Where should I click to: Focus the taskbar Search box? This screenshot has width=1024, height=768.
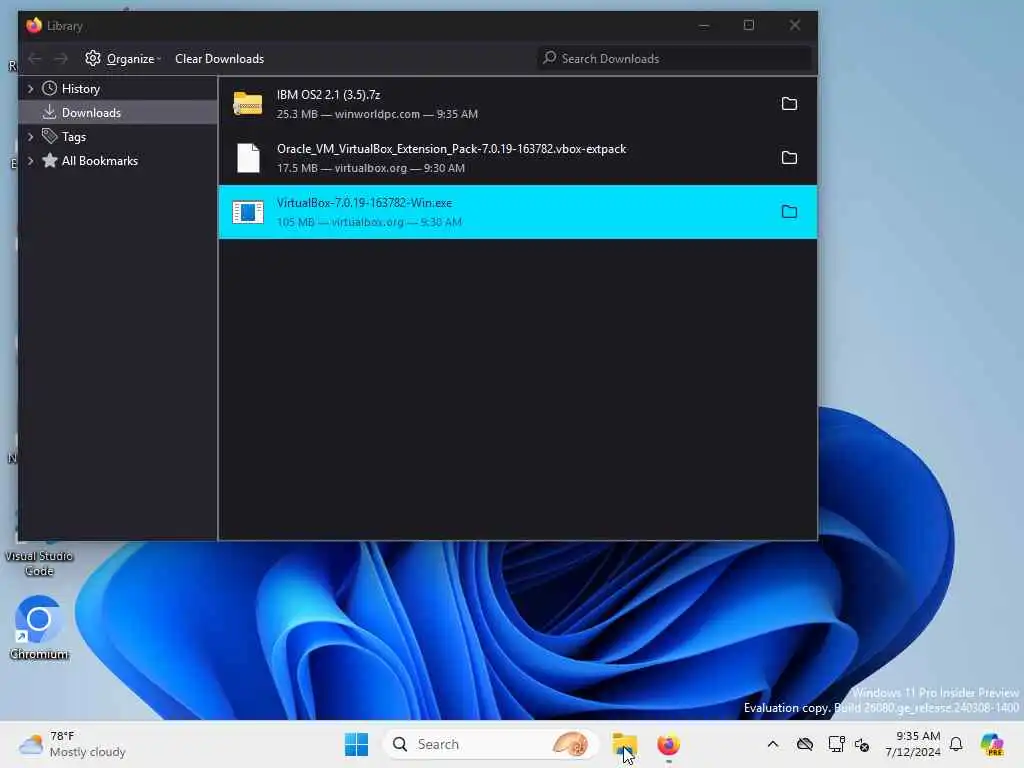click(x=490, y=744)
